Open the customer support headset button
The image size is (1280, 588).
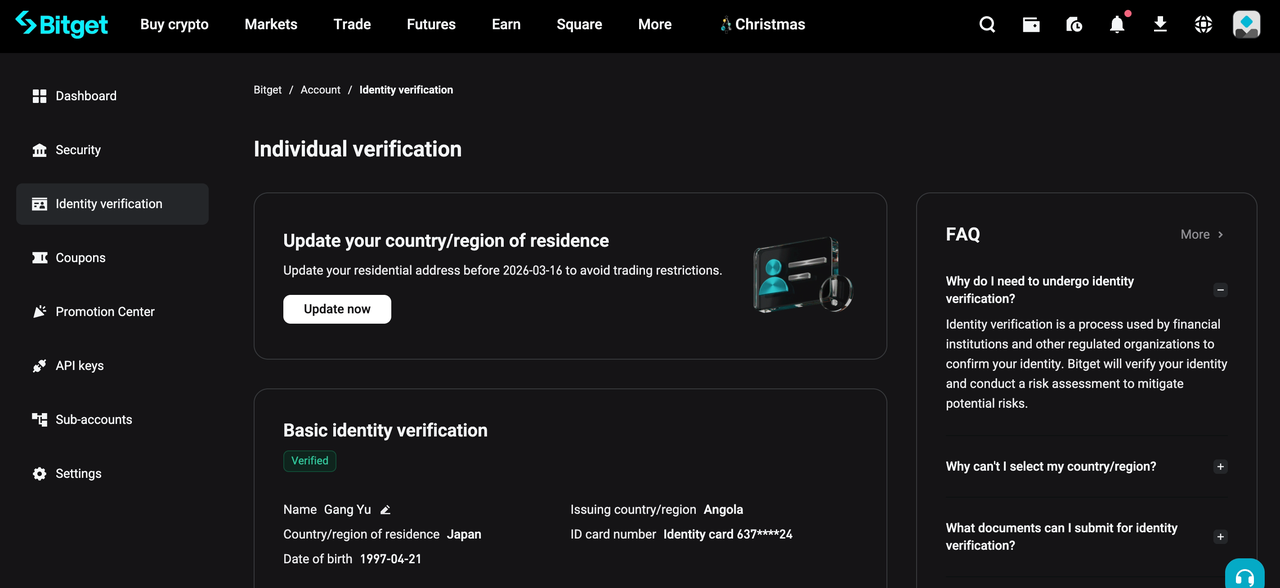coord(1244,577)
